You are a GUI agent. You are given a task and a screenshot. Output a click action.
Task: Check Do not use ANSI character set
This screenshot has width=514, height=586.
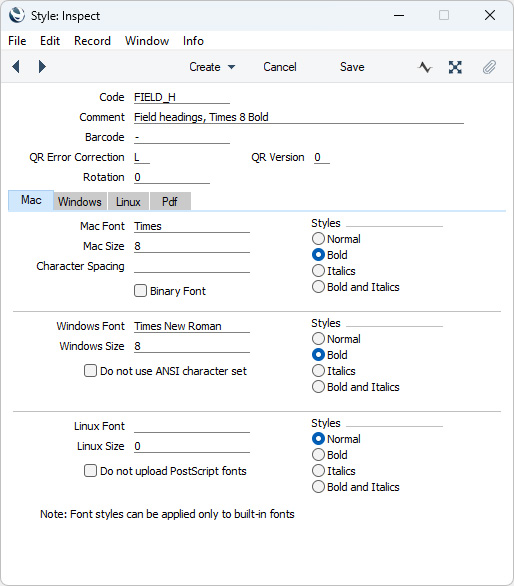click(x=90, y=371)
